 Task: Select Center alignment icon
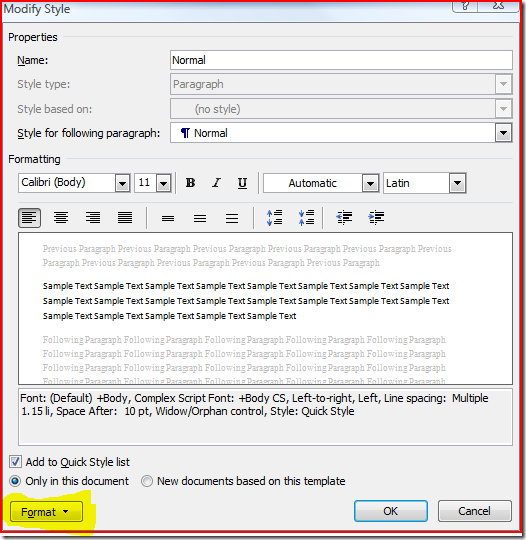click(61, 218)
